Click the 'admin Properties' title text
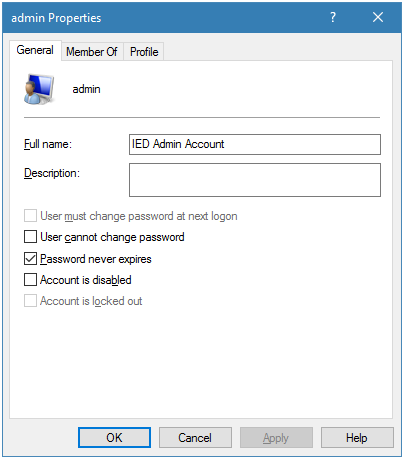The height and width of the screenshot is (459, 404). tap(56, 18)
